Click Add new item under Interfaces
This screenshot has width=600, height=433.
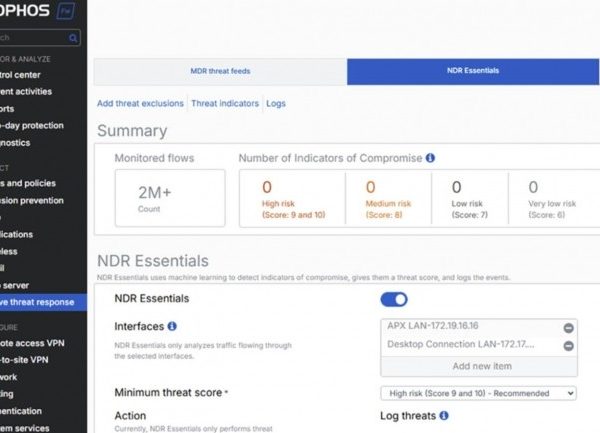(x=479, y=366)
